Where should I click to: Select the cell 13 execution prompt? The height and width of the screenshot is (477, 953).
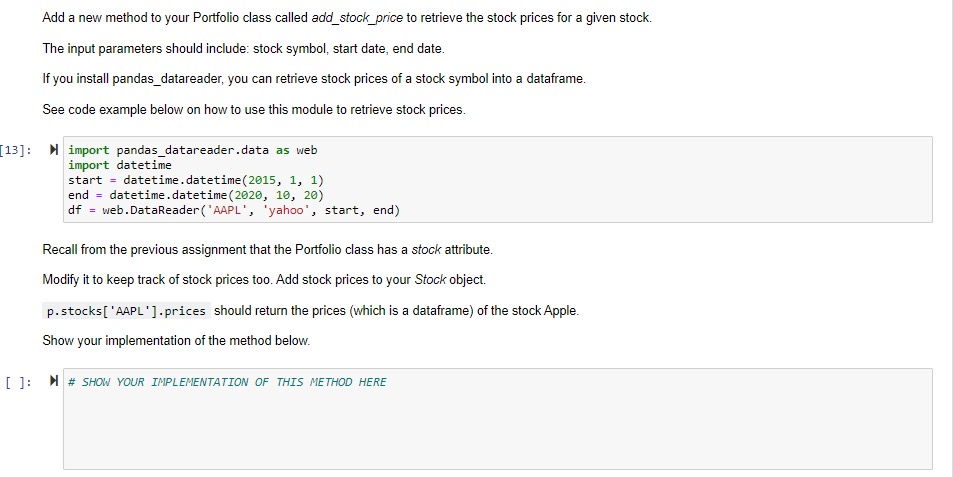point(16,149)
